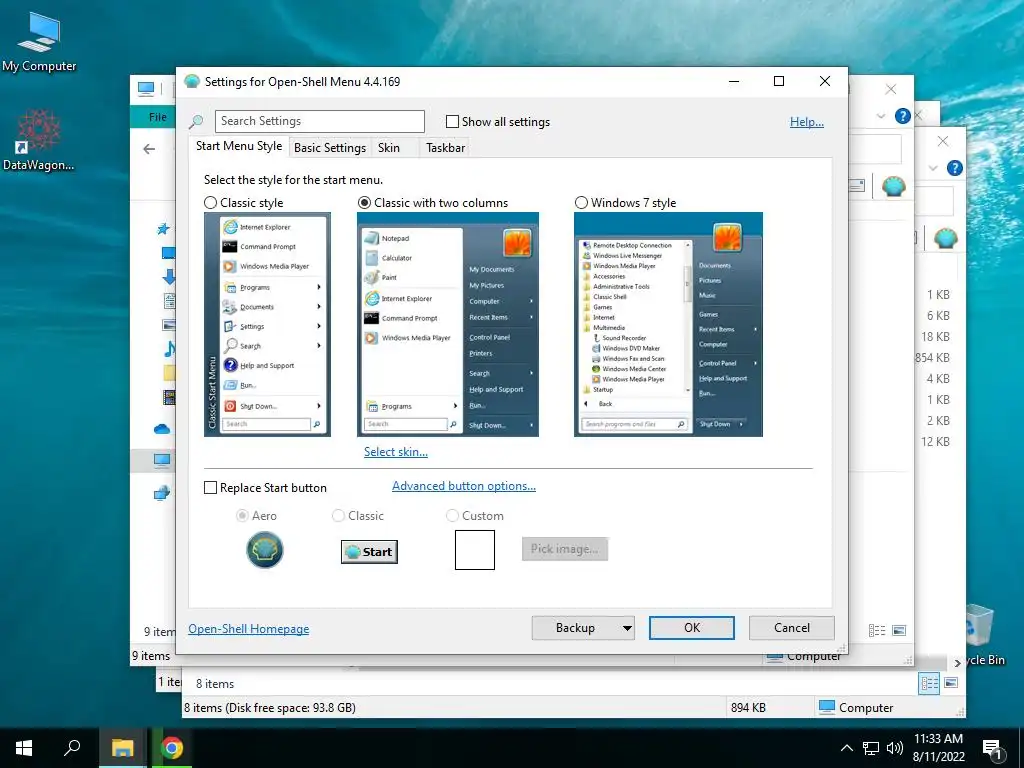Screen dimensions: 1024x768
Task: Click Open-Shell toolbar icon in 8-items Explorer window
Action: pyautogui.click(x=946, y=238)
